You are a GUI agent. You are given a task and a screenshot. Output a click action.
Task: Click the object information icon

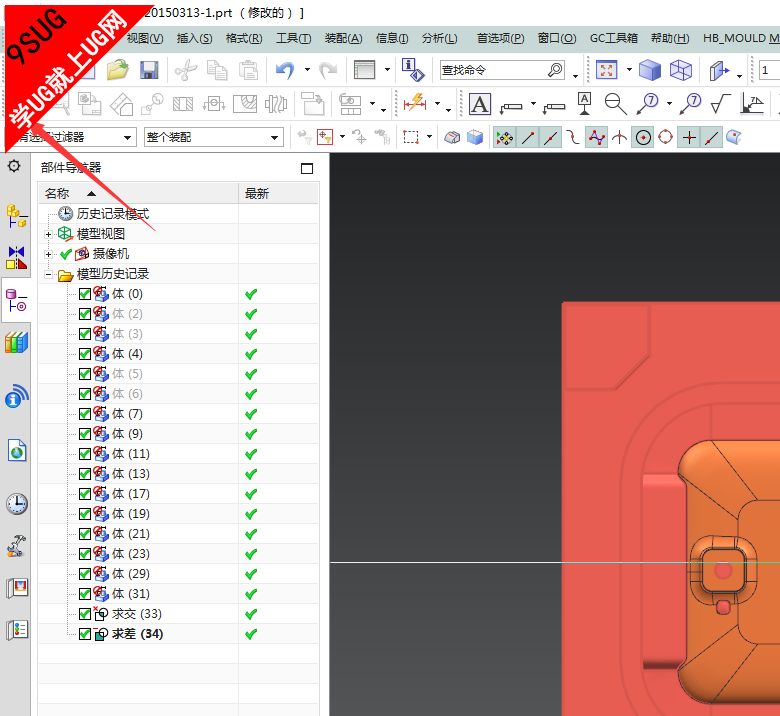tap(413, 70)
